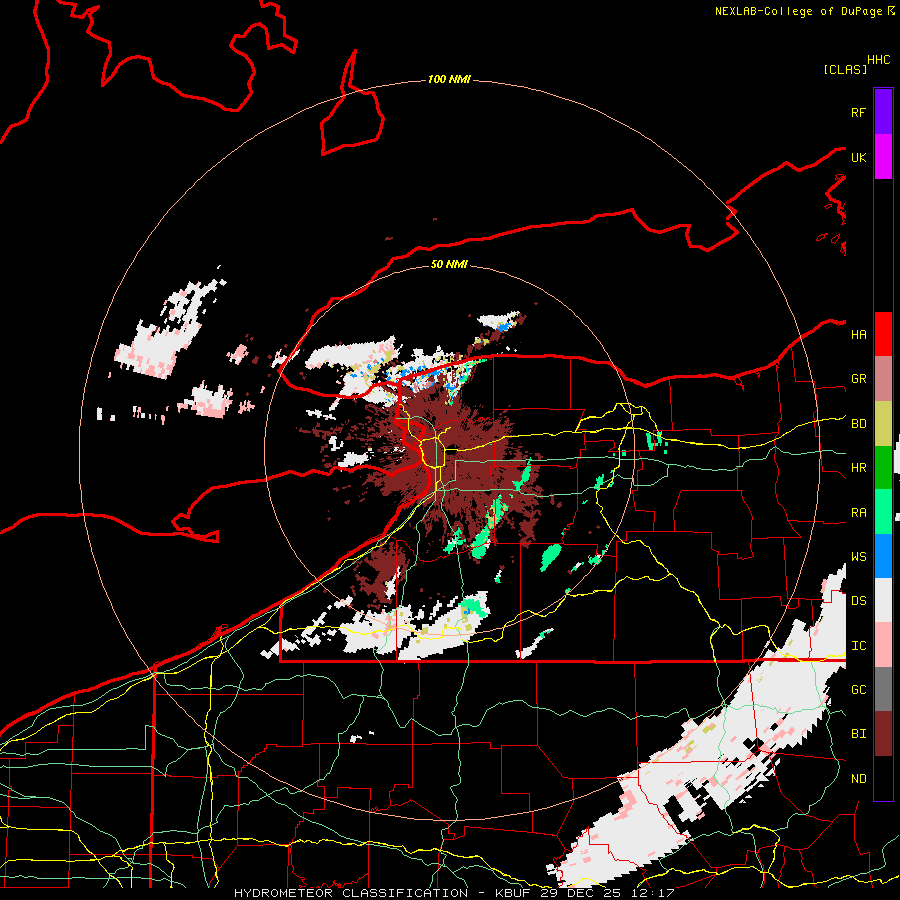
Task: Click the WS legend label
Action: pos(858,557)
